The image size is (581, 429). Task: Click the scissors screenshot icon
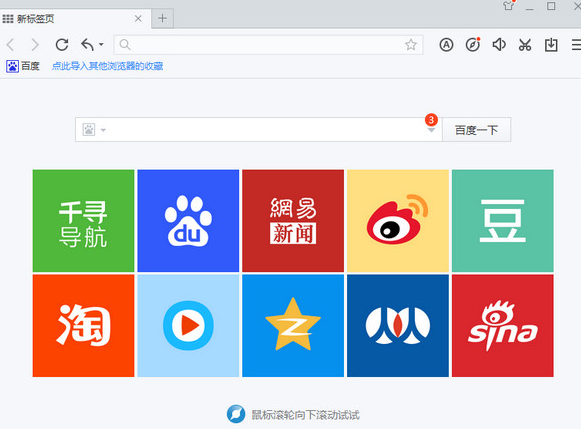point(525,45)
